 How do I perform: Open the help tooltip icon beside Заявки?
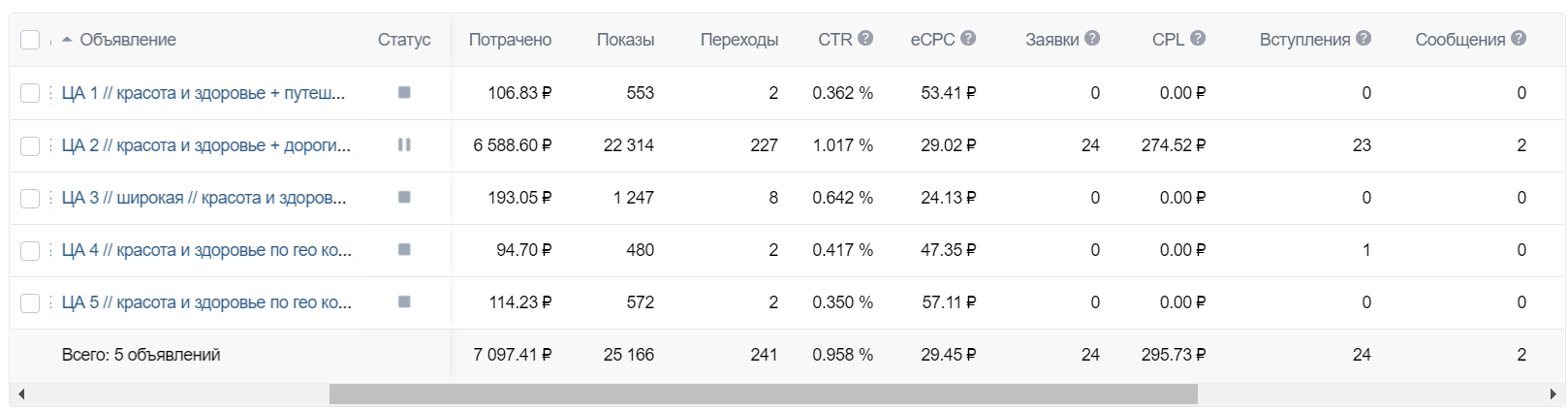1092,39
